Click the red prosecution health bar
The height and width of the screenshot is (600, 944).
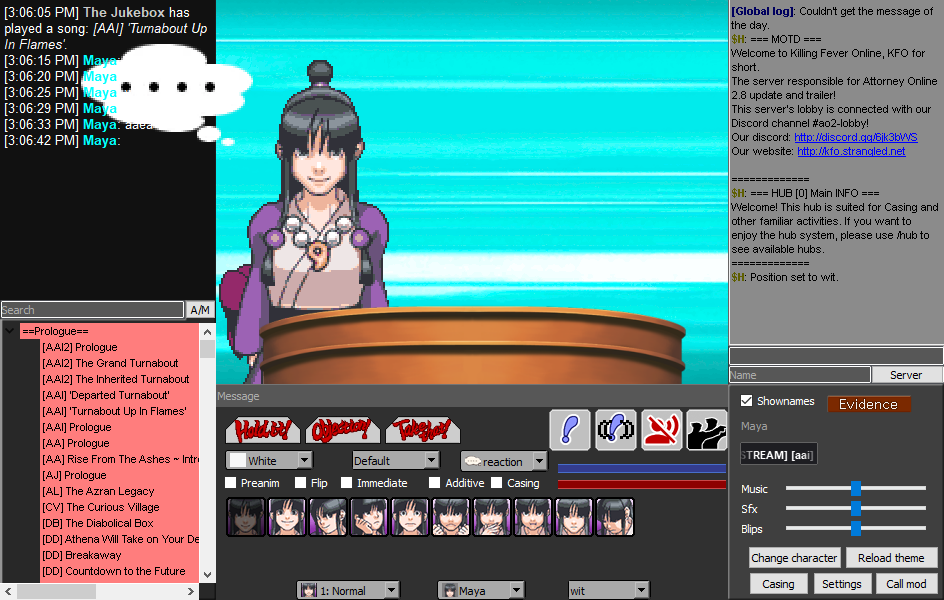pos(642,484)
